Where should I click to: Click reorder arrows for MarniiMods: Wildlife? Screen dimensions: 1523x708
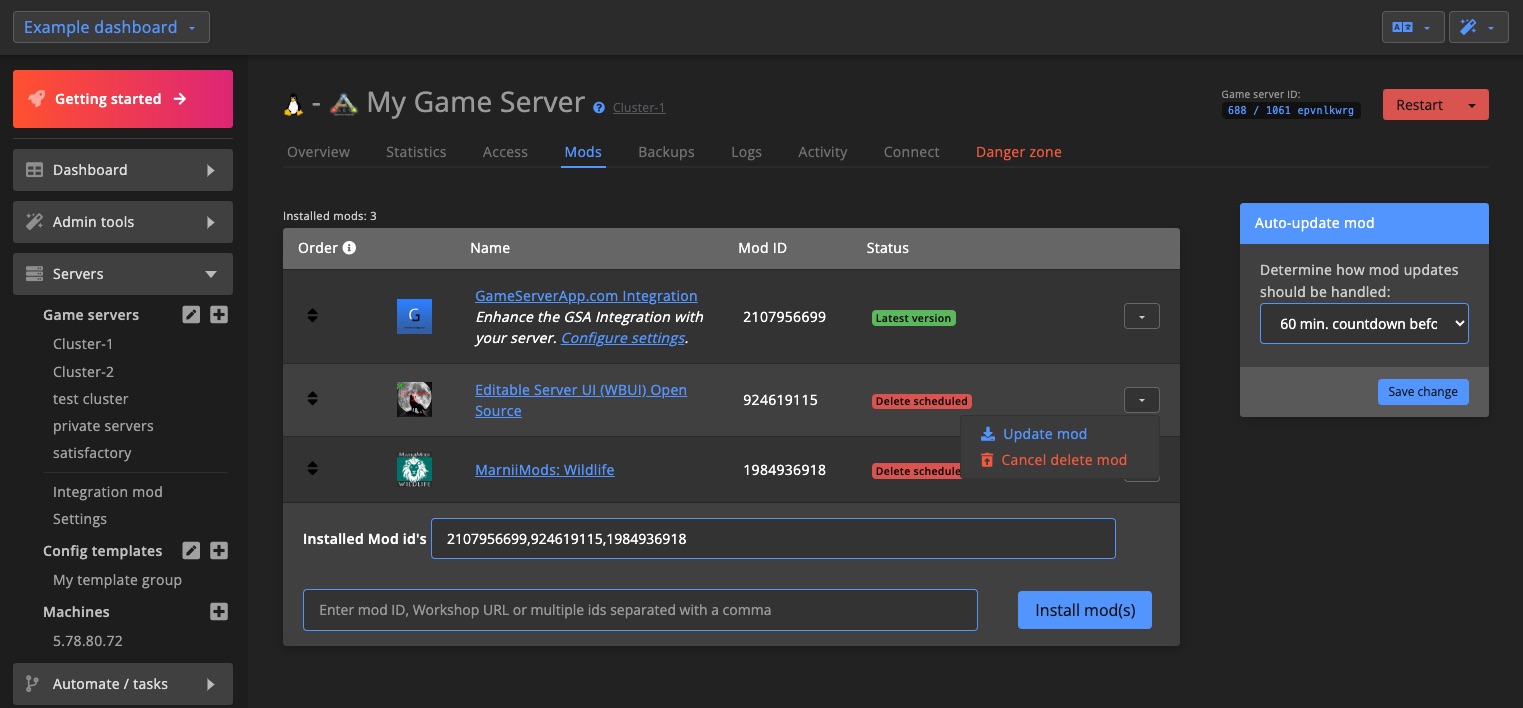(313, 469)
